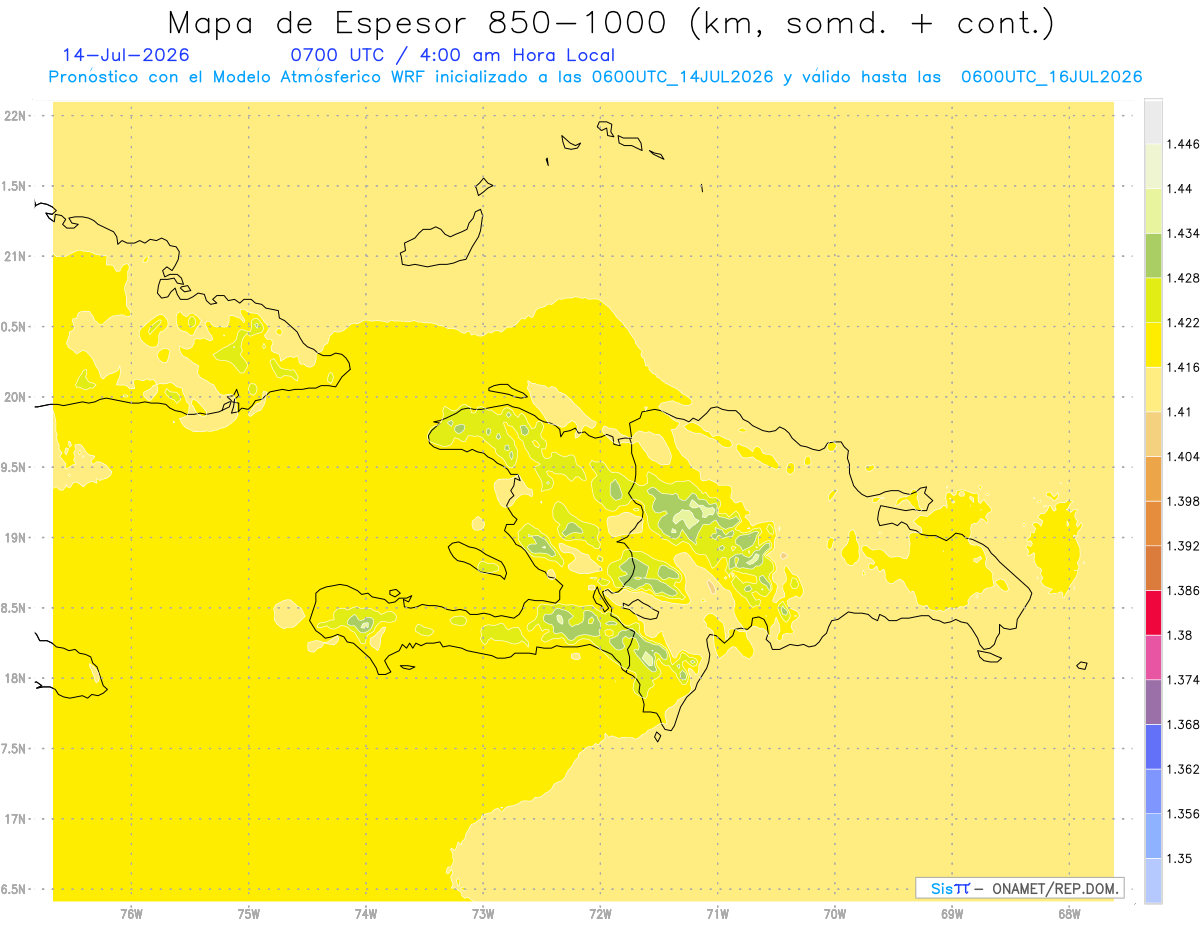Click the pink legend swatch between 1.374 and 1.38

(x=1153, y=657)
